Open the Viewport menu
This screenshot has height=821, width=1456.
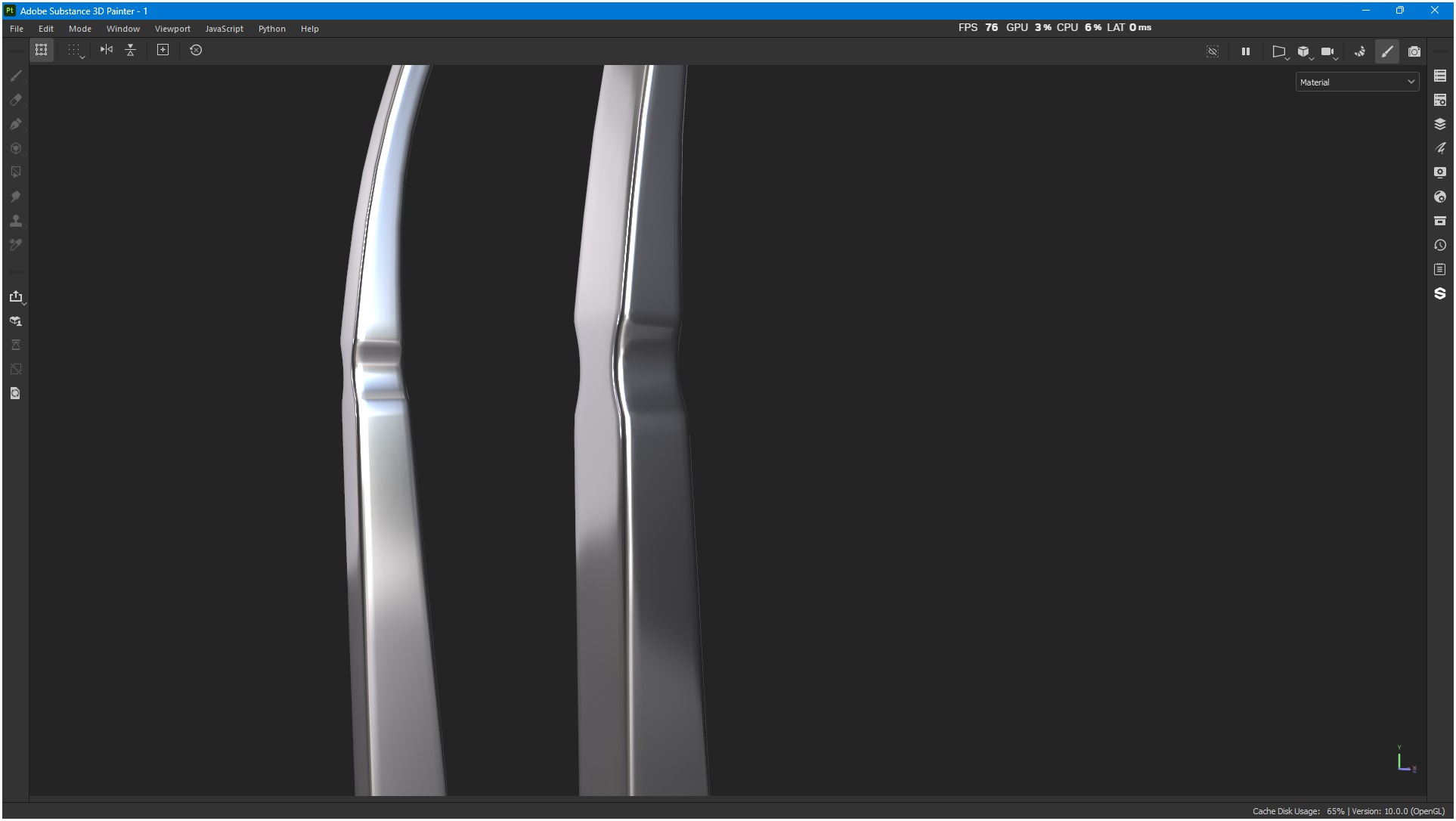point(172,29)
